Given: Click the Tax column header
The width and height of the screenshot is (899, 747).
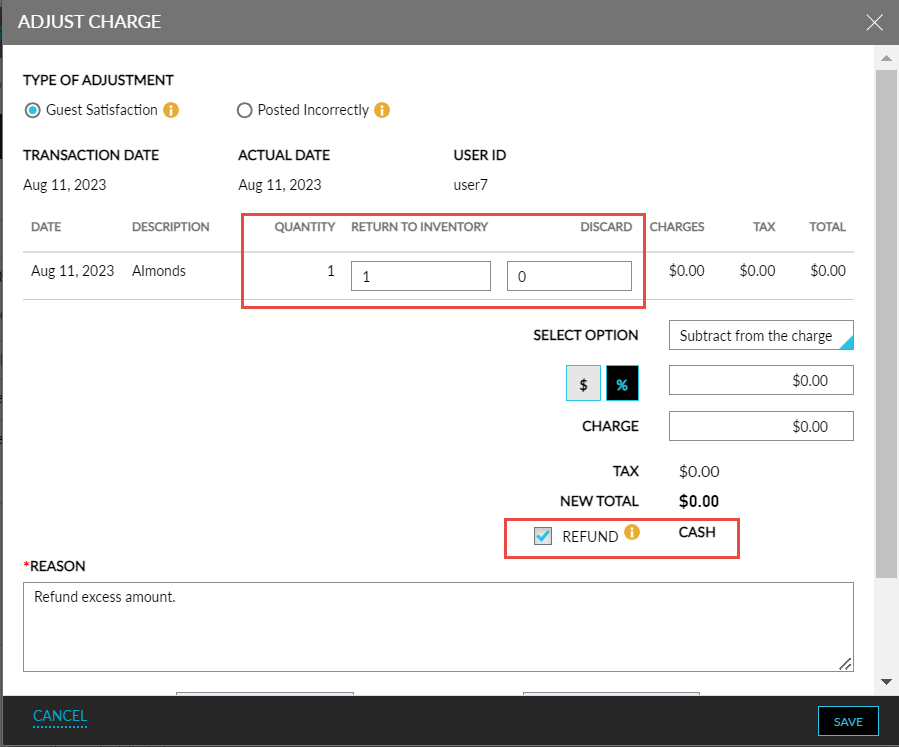Looking at the screenshot, I should tap(764, 226).
